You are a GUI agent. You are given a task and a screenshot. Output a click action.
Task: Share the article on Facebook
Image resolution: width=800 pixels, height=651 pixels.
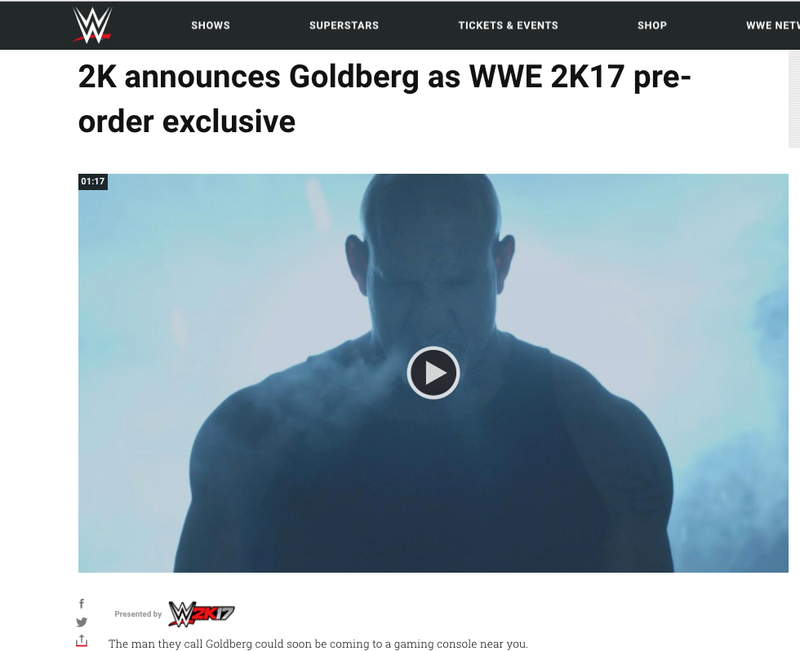coord(82,604)
